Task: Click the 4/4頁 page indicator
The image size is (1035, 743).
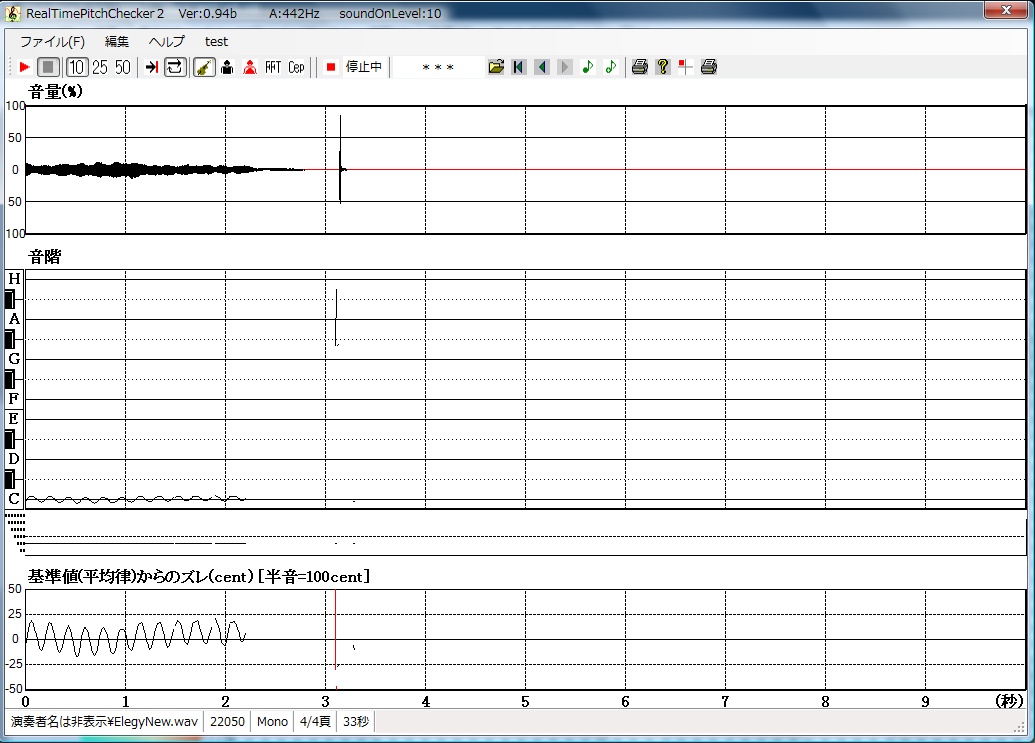Action: [315, 722]
